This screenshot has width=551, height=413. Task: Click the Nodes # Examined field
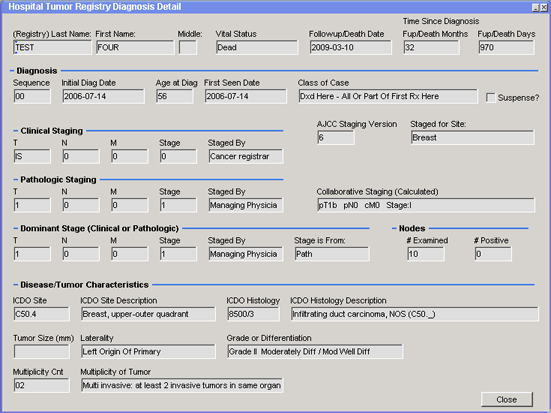coord(426,254)
